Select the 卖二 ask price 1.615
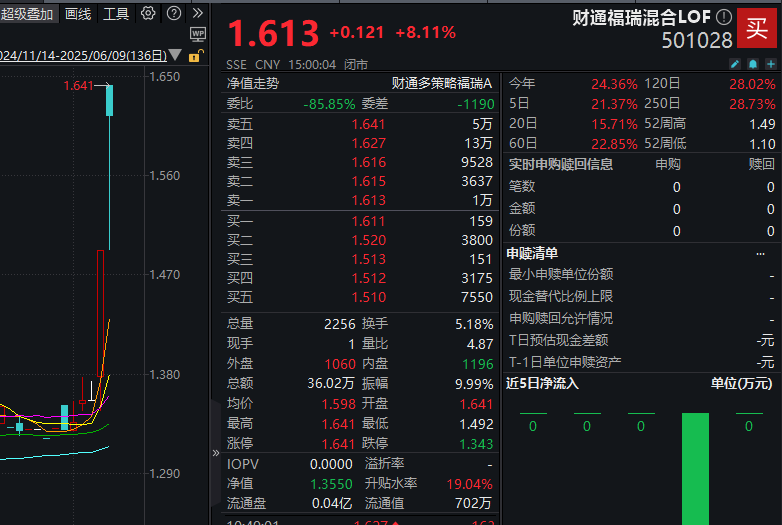The width and height of the screenshot is (782, 525). [368, 181]
